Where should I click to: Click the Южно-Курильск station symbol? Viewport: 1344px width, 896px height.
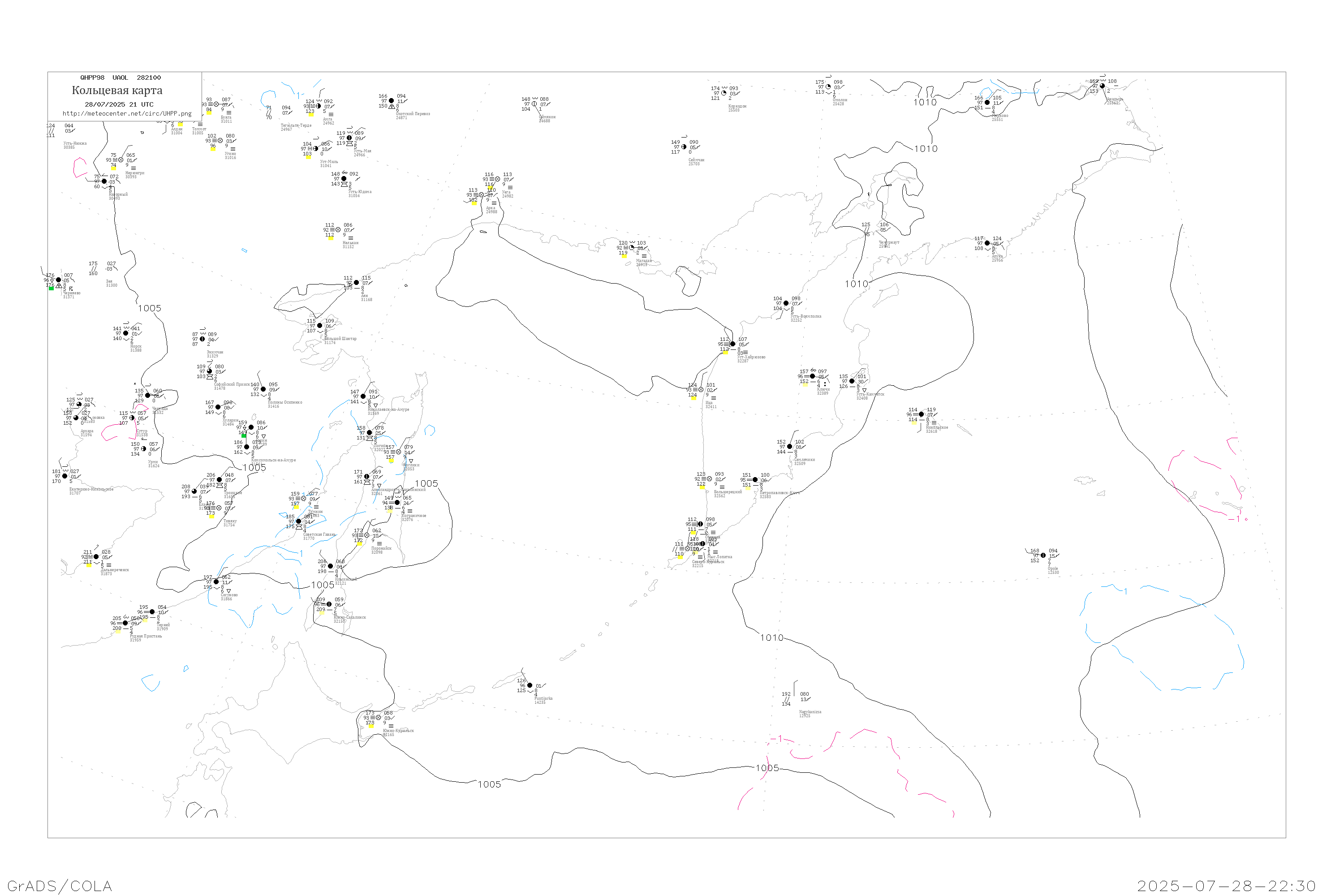click(378, 718)
